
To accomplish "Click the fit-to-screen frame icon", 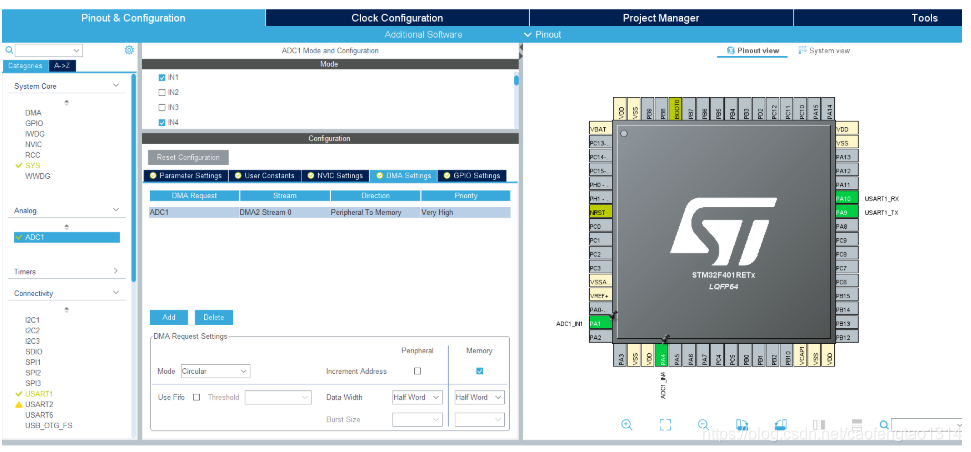I will [665, 425].
